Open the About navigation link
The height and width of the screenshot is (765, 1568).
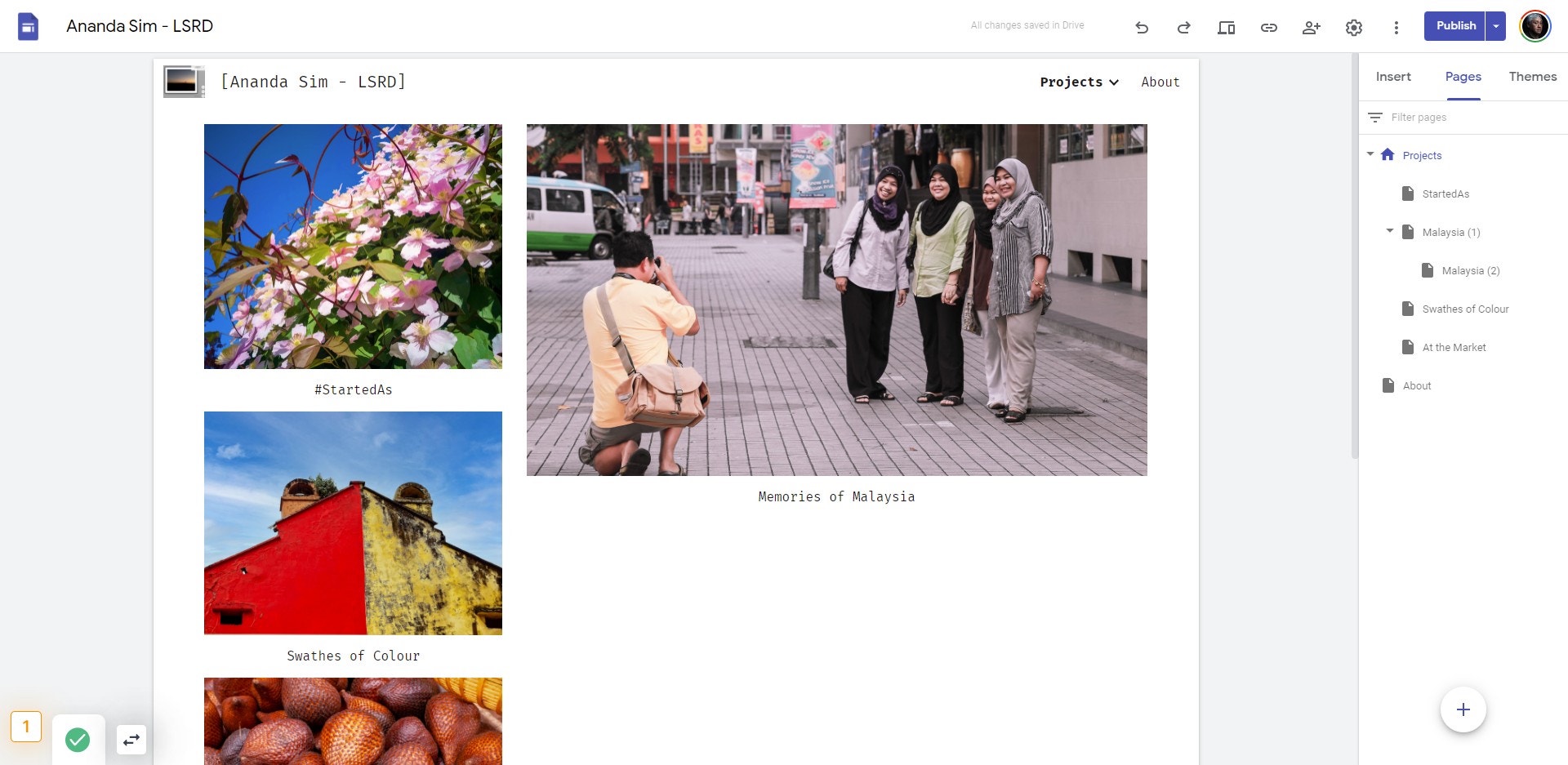point(1160,82)
